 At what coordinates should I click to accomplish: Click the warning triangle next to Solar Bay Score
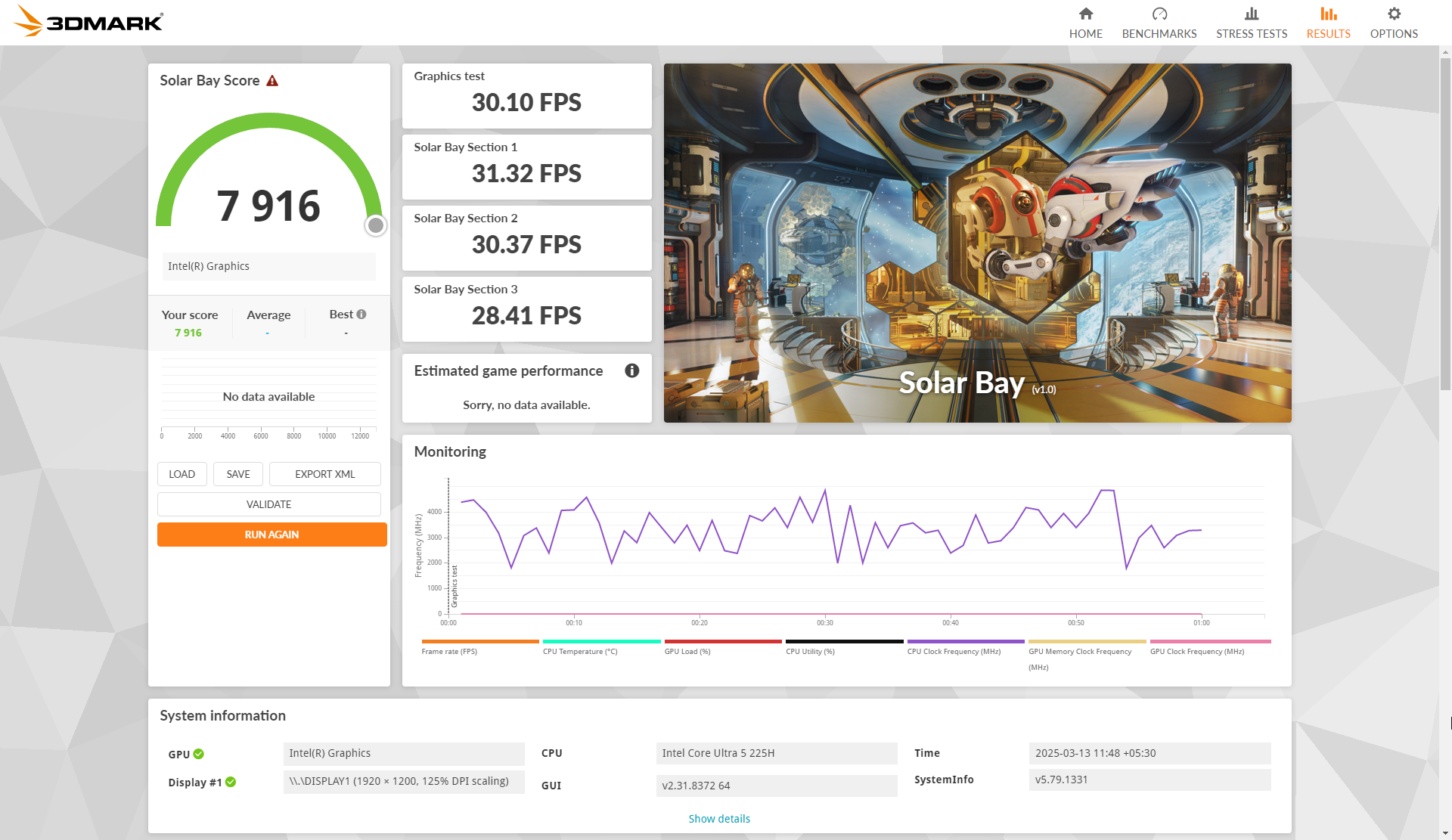click(272, 81)
